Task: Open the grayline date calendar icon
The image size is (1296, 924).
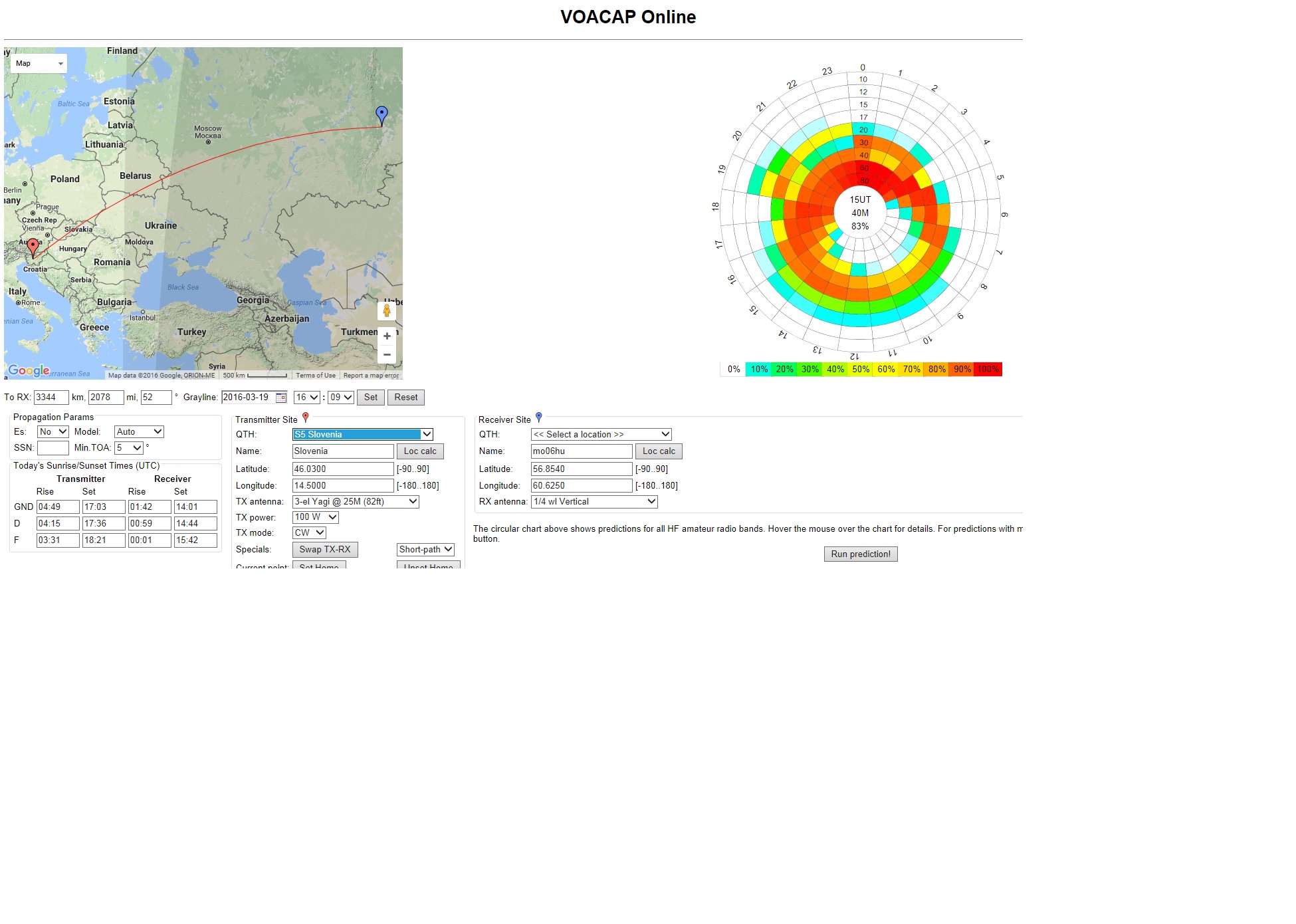Action: (281, 398)
